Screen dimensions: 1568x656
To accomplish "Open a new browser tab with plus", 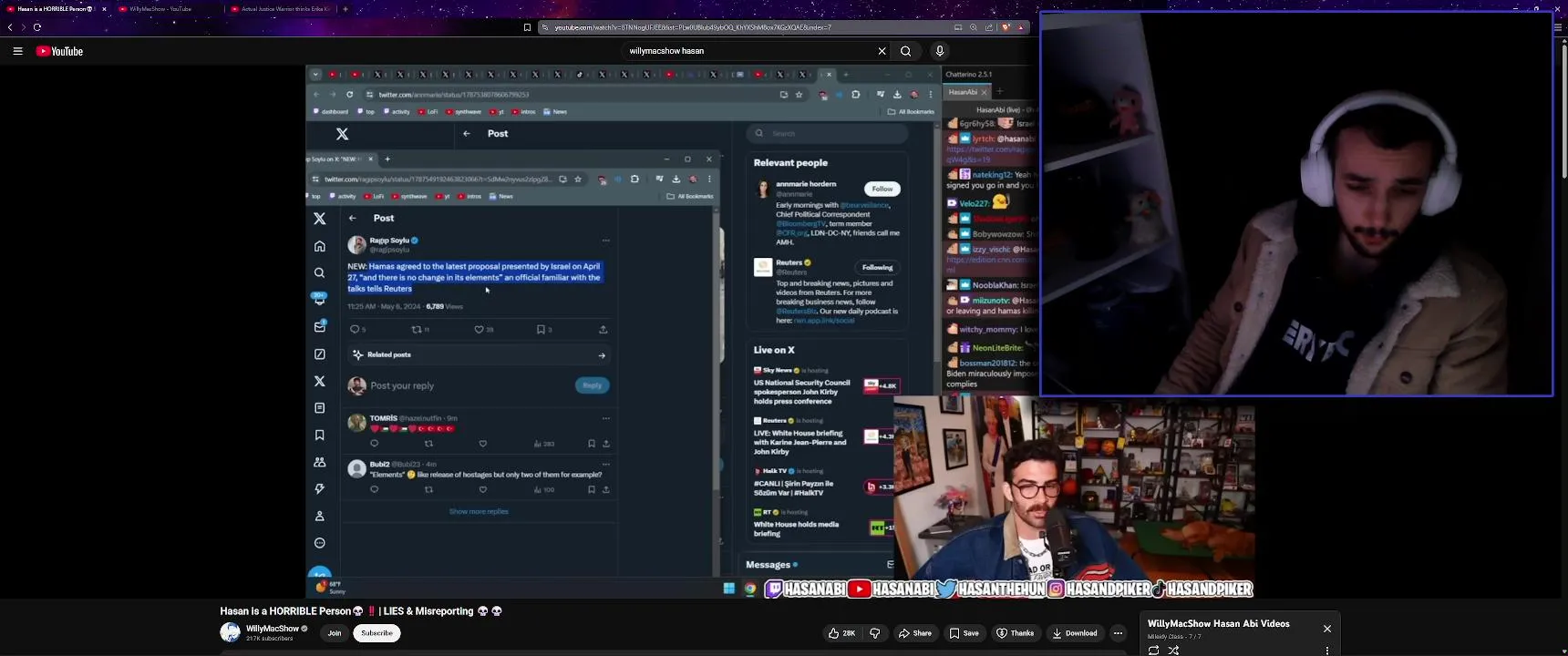I will click(x=346, y=9).
